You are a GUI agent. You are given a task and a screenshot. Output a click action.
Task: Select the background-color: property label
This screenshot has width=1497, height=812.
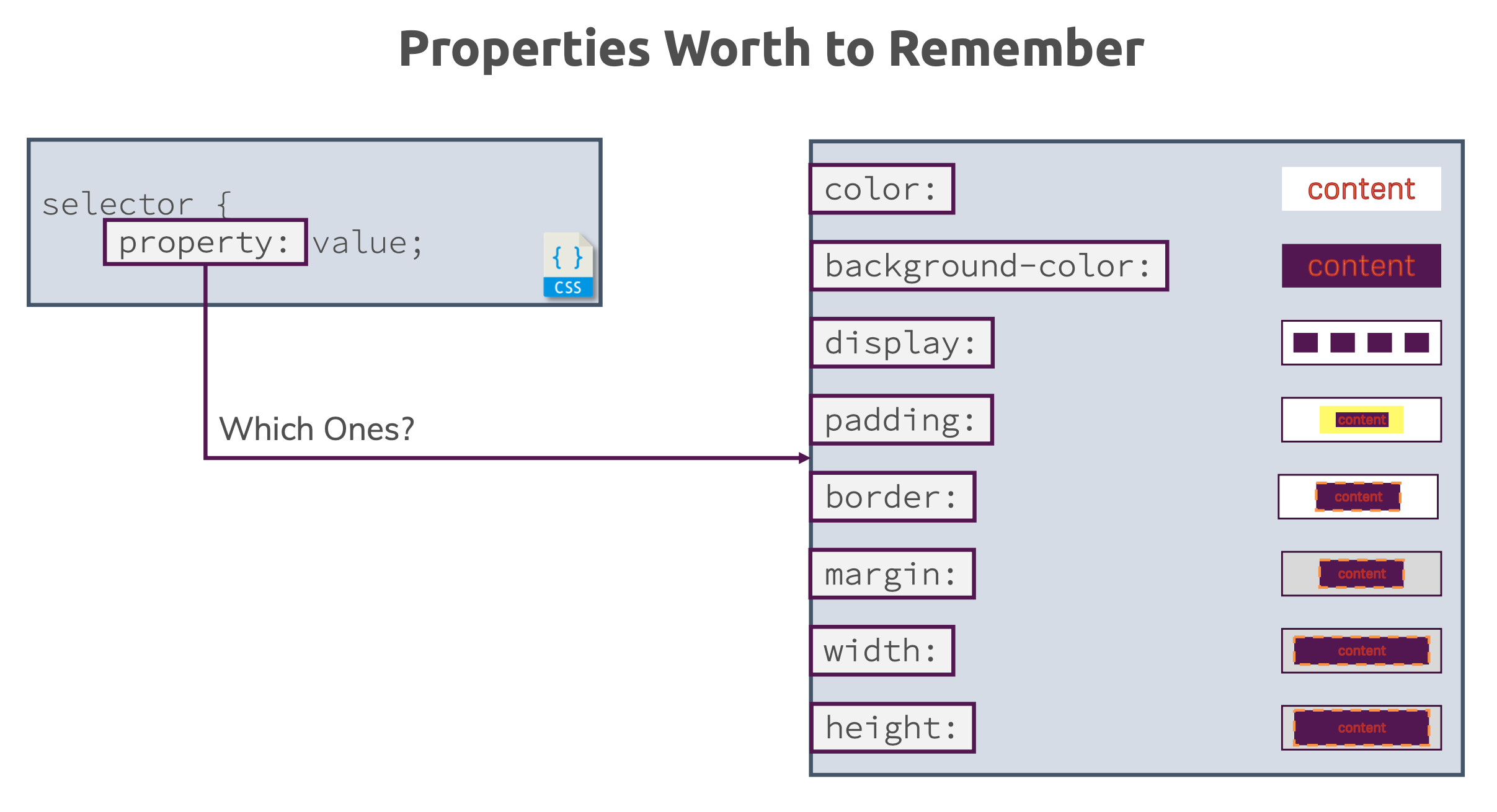(x=989, y=266)
